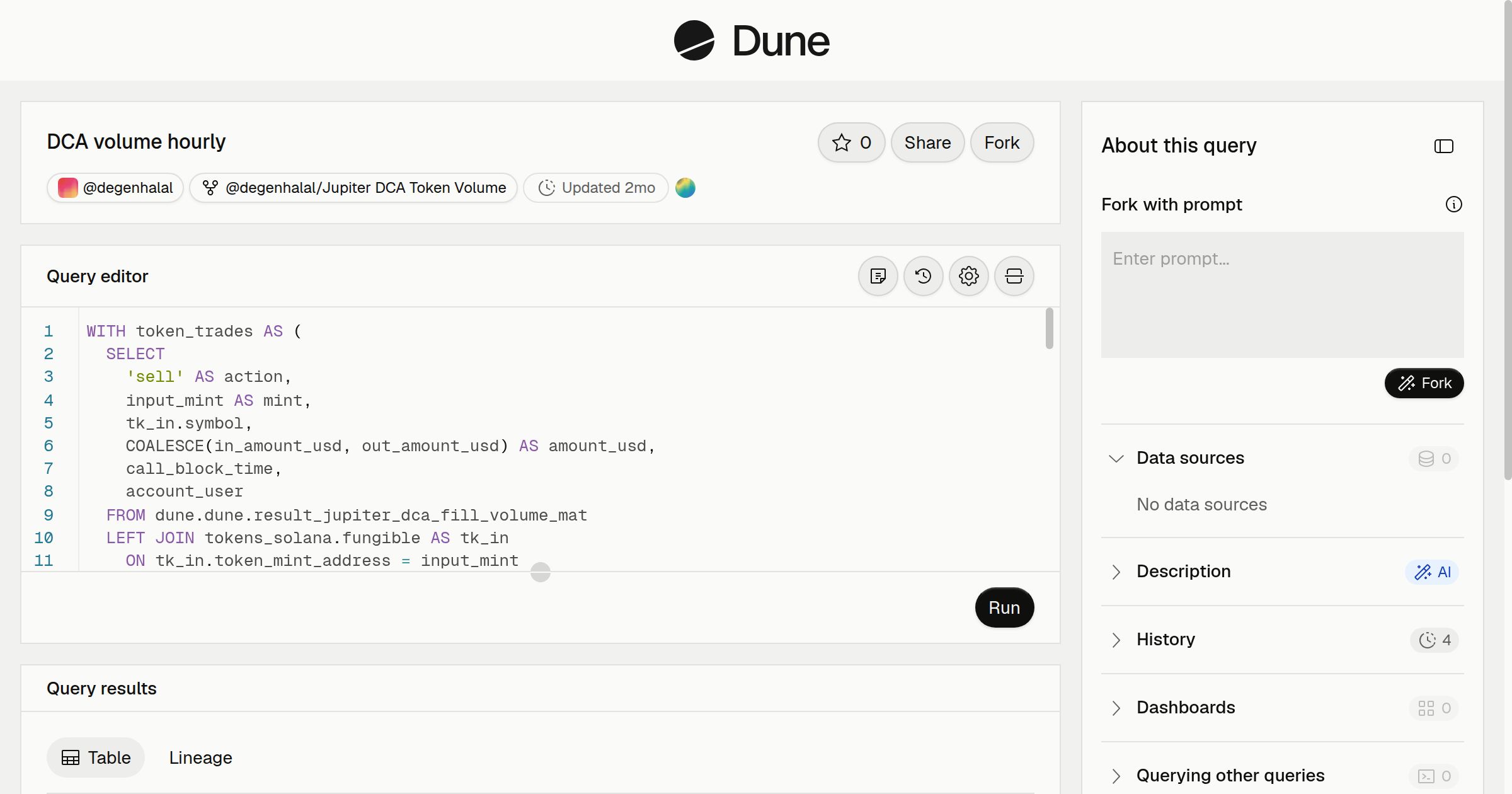Click the editor resize handle below code
The height and width of the screenshot is (794, 1512).
pos(541,572)
